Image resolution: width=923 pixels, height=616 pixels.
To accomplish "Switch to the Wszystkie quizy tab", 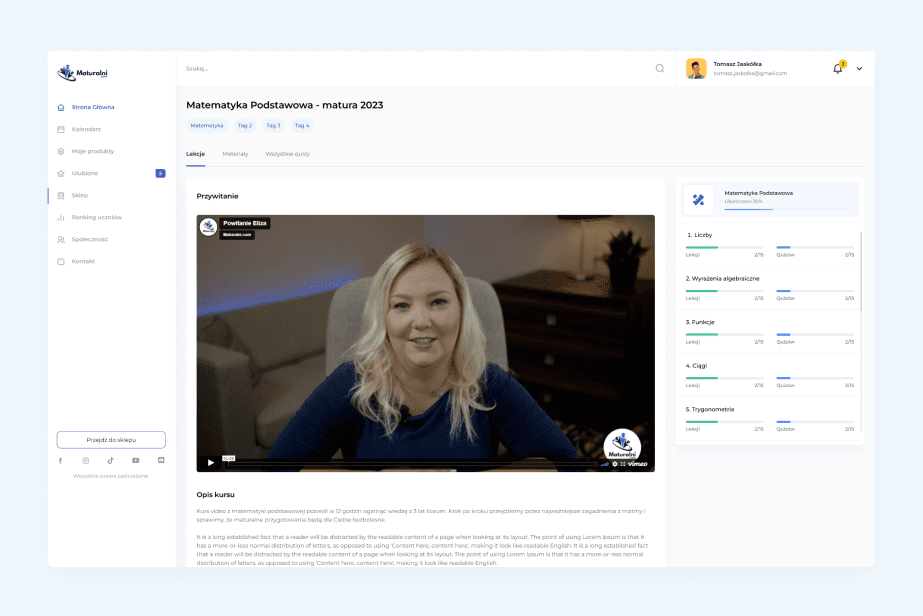I will pyautogui.click(x=288, y=154).
